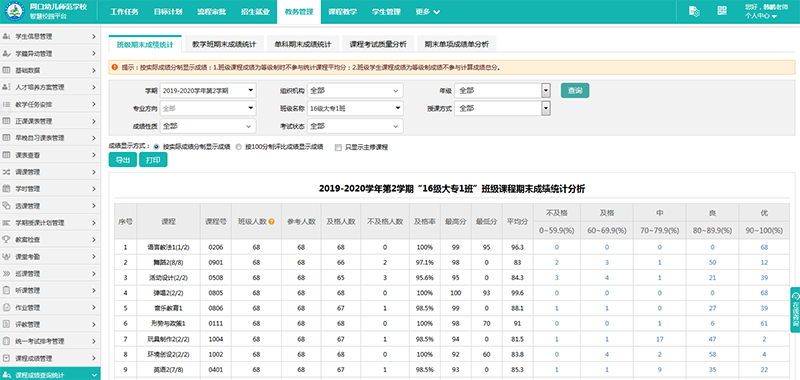800x380 pixels.
Task: Expand 学生信息管理 in the sidebar
Action: 50,36
